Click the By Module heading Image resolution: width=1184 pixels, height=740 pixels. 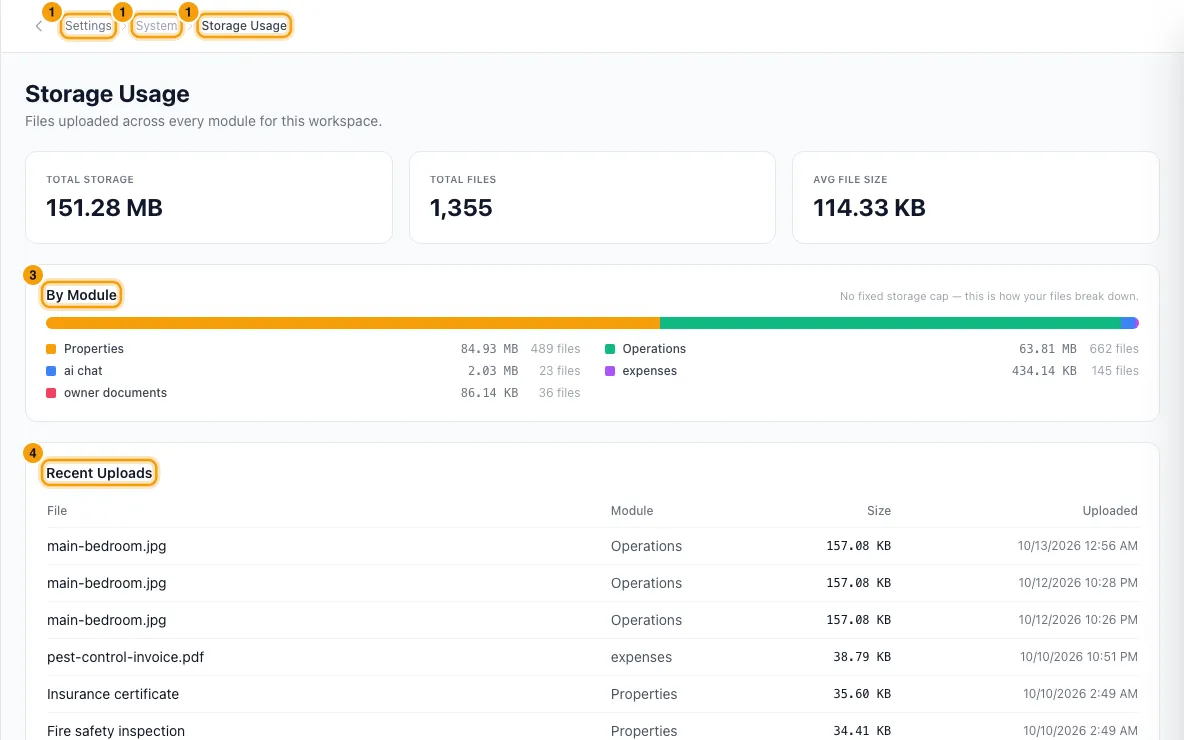tap(82, 295)
